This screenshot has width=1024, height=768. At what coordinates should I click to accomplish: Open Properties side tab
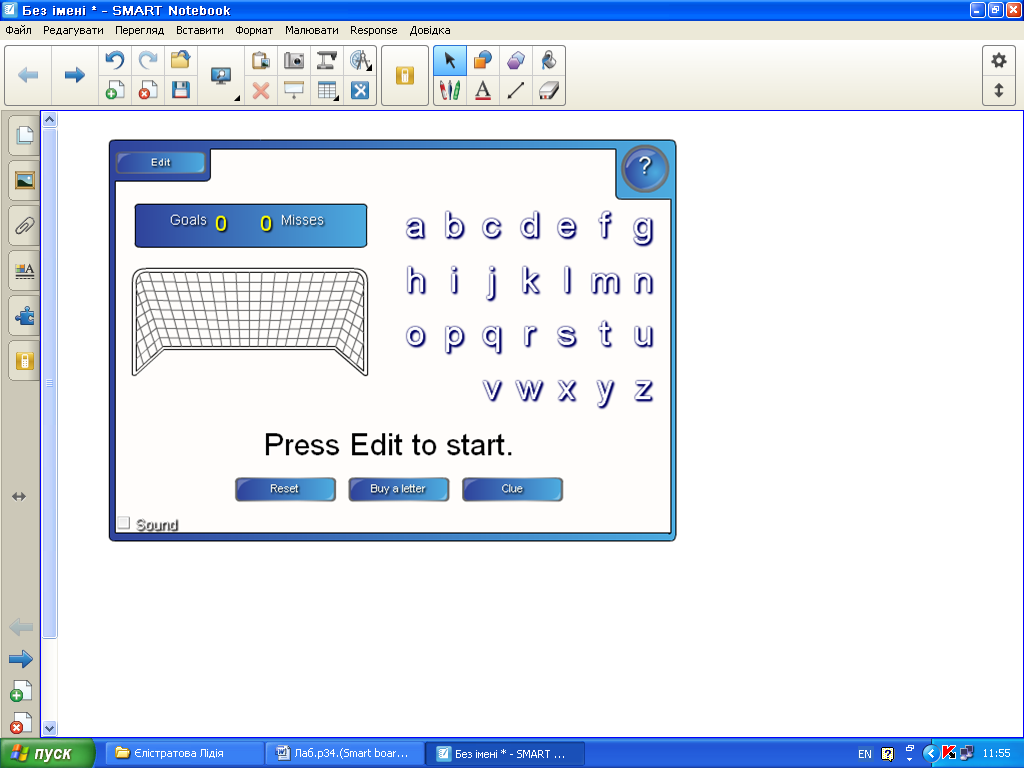tap(24, 271)
